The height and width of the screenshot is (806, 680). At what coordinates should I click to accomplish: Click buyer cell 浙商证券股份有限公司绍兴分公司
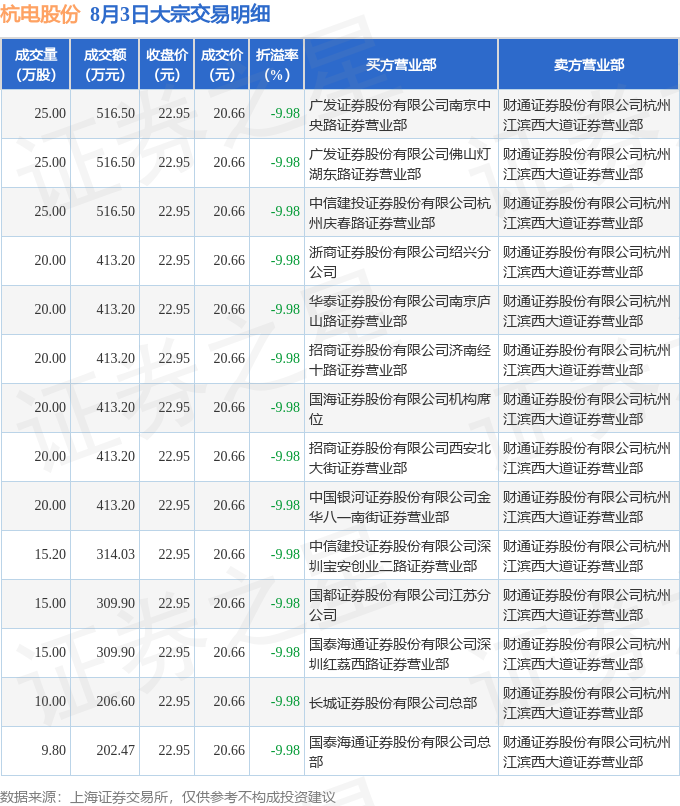[x=401, y=262]
